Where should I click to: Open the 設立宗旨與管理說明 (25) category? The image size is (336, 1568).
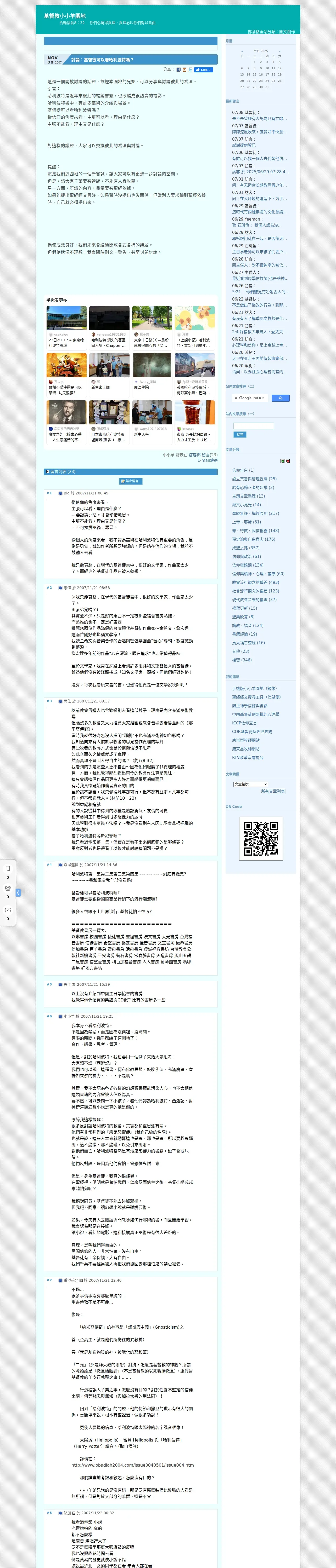point(254,479)
